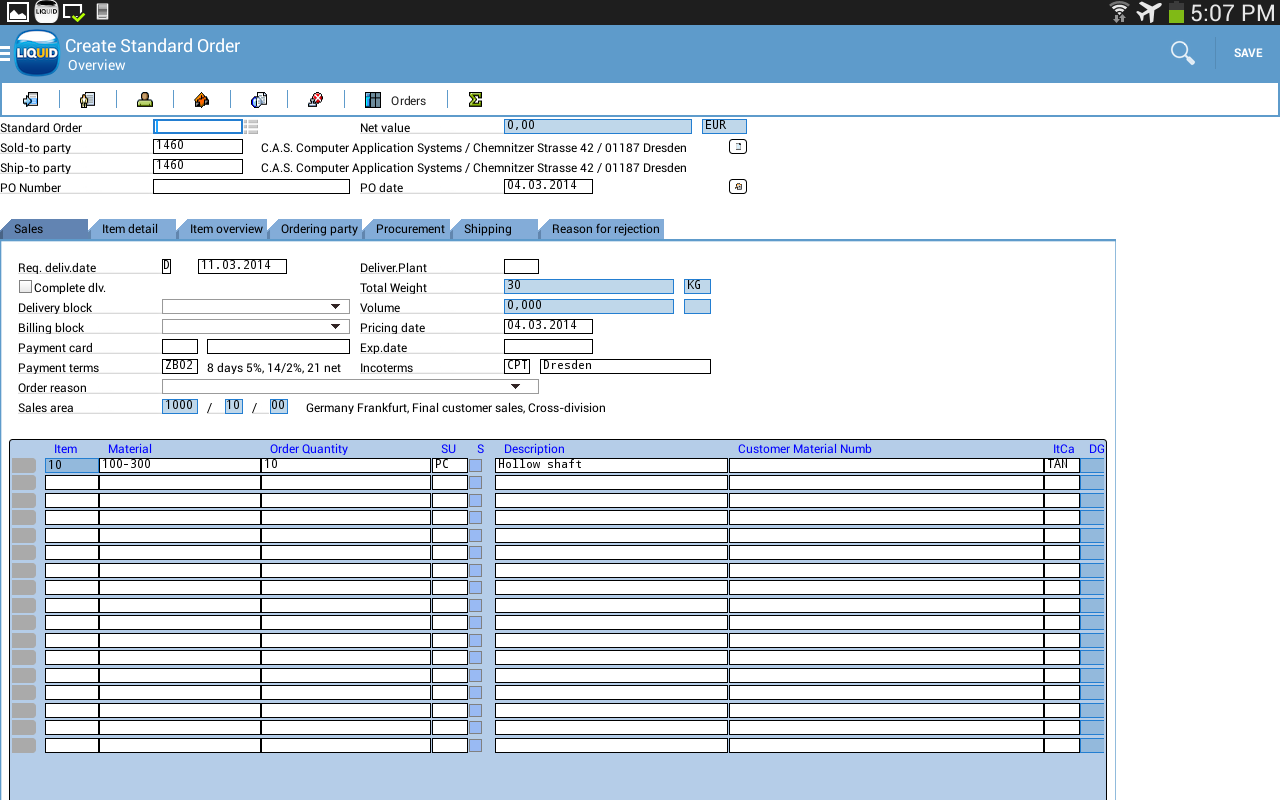
Task: Enable the Complete dlv. checkbox
Action: coord(25,287)
